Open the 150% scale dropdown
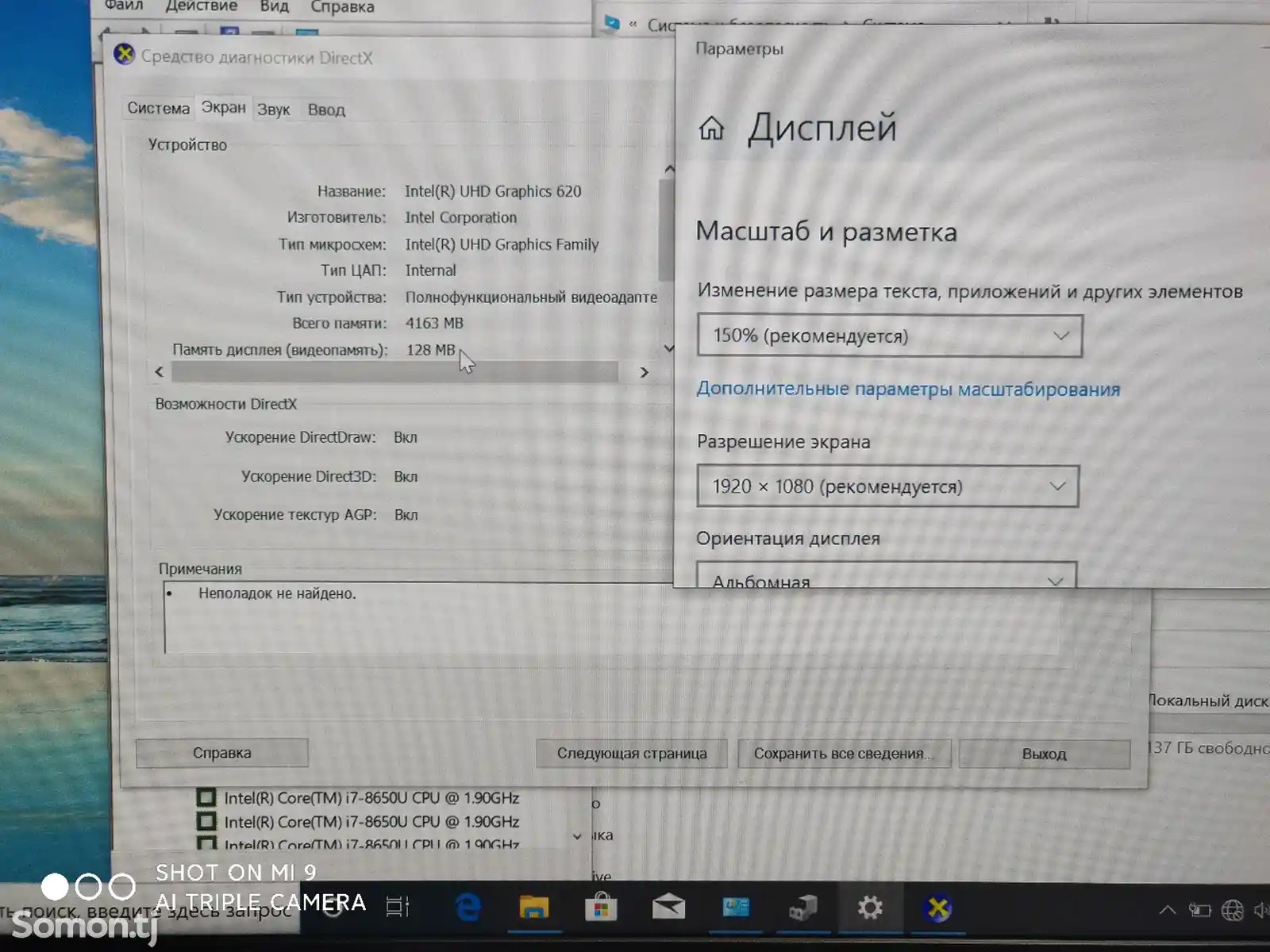1270x952 pixels. click(890, 336)
